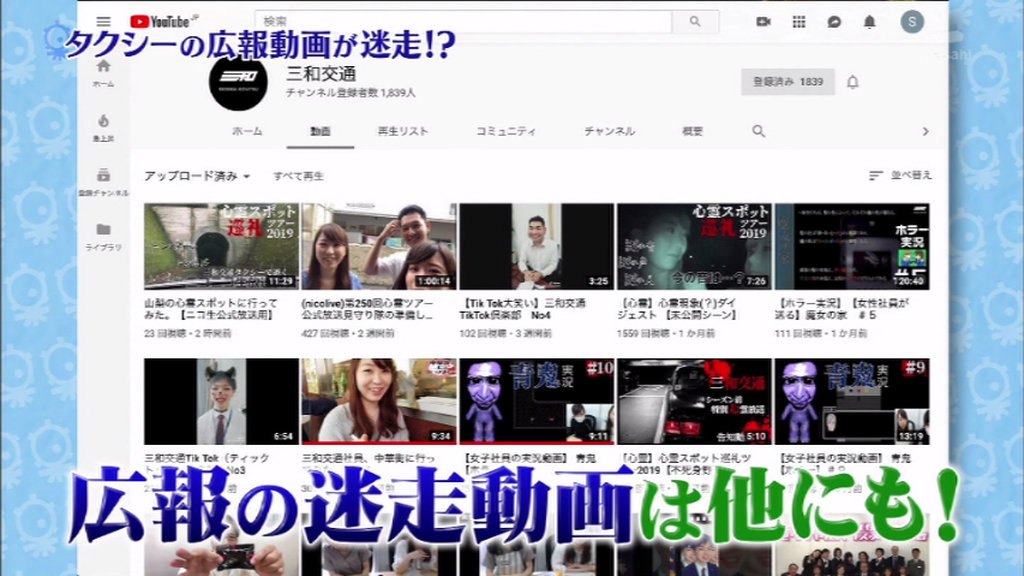1024x576 pixels.
Task: Open Library folder in sidebar
Action: (x=103, y=237)
